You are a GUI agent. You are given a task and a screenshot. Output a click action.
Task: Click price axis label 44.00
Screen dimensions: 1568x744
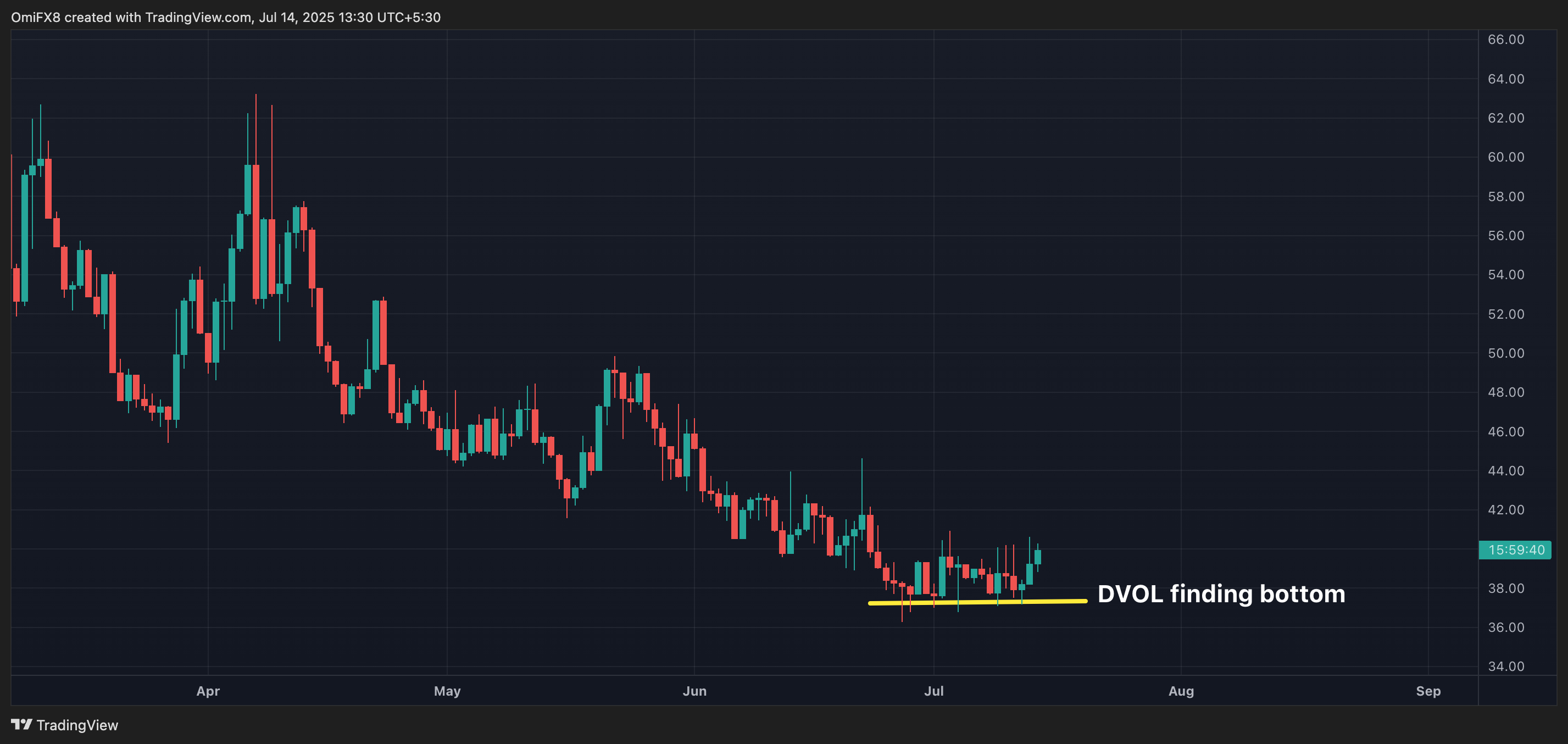tap(1506, 470)
